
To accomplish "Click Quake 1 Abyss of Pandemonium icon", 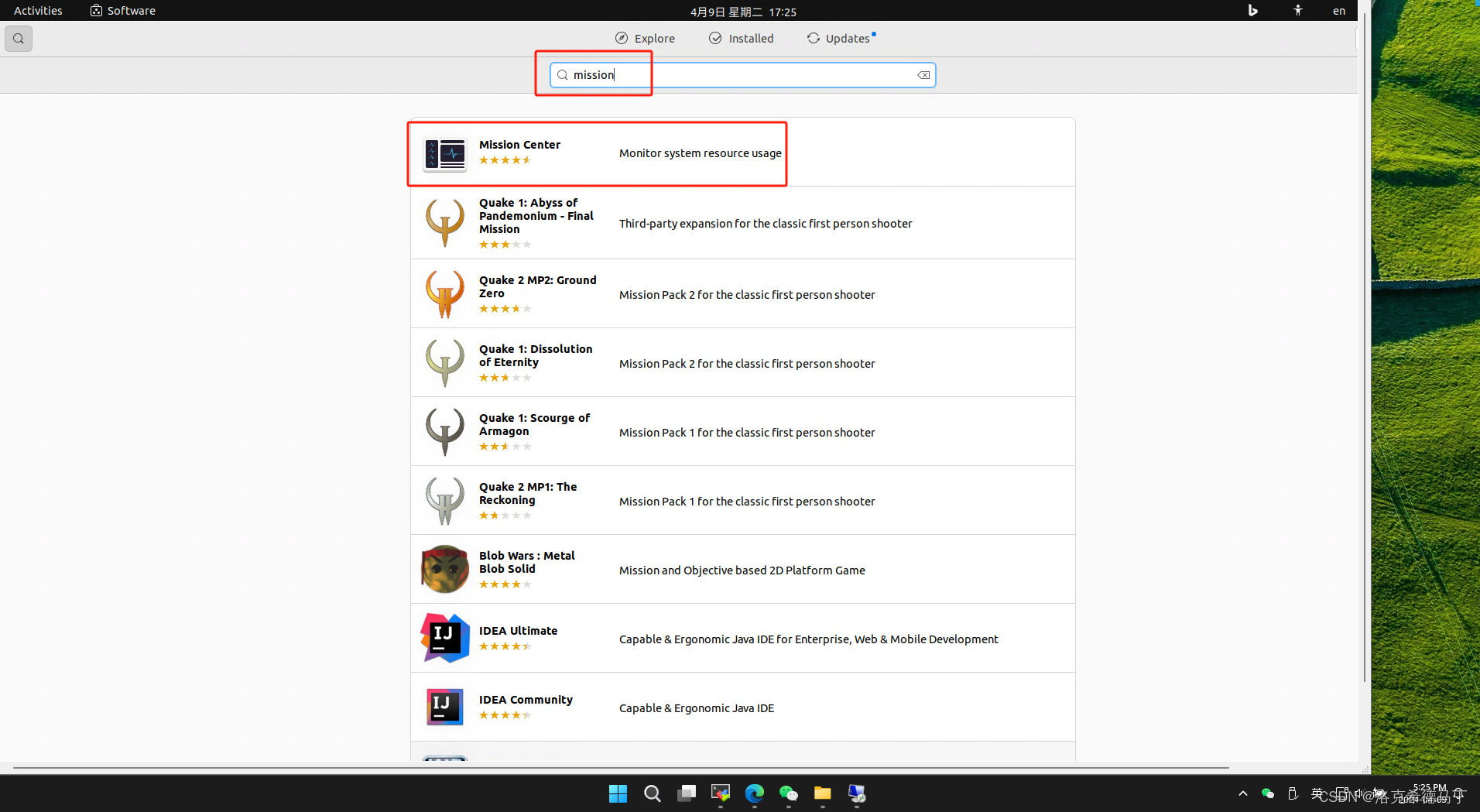I will tap(445, 223).
